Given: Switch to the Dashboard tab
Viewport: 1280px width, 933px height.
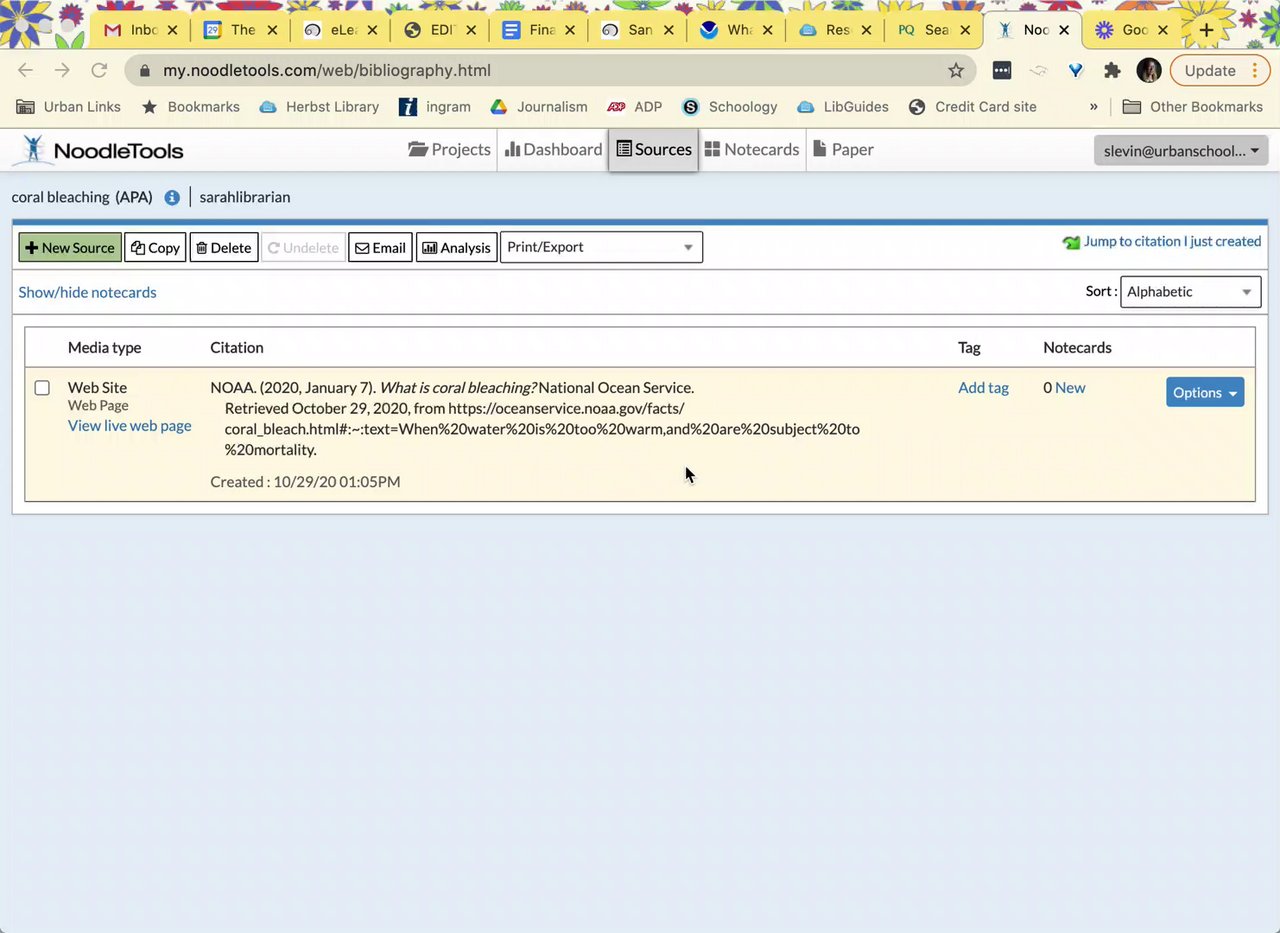Looking at the screenshot, I should tap(553, 149).
